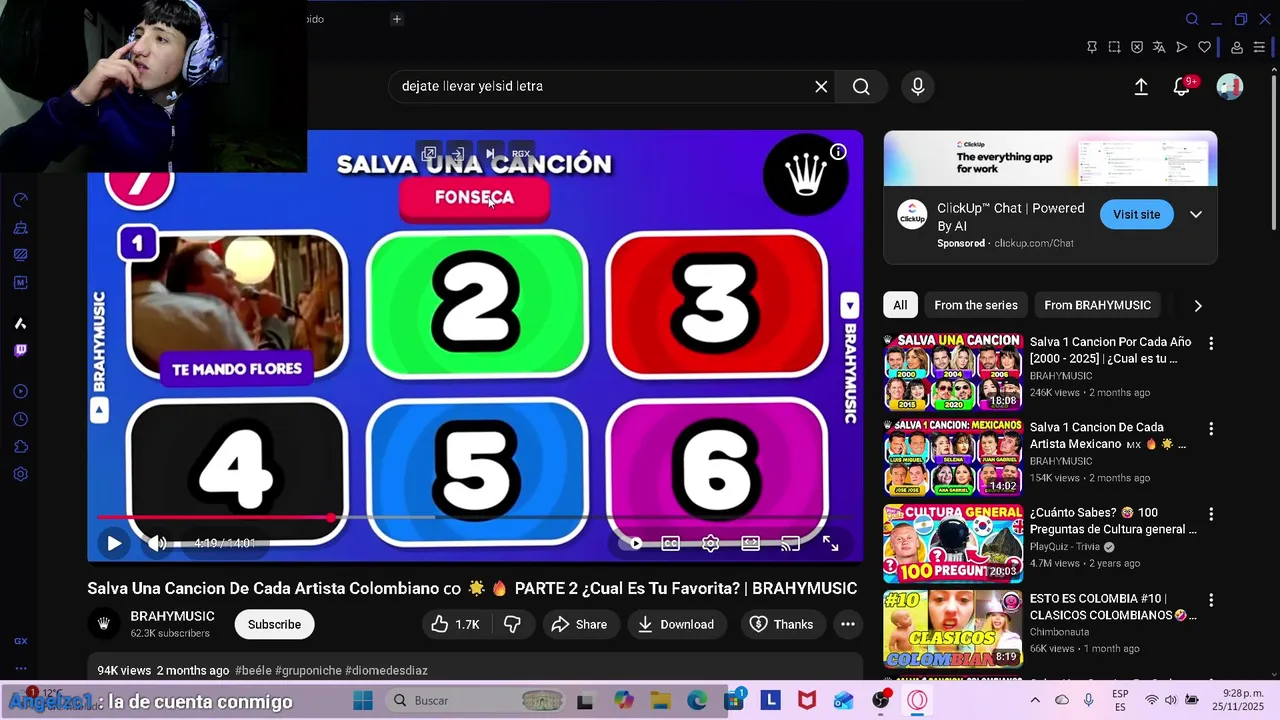Expand the ClickUp ad chevron
Viewport: 1280px width, 720px height.
click(1196, 214)
